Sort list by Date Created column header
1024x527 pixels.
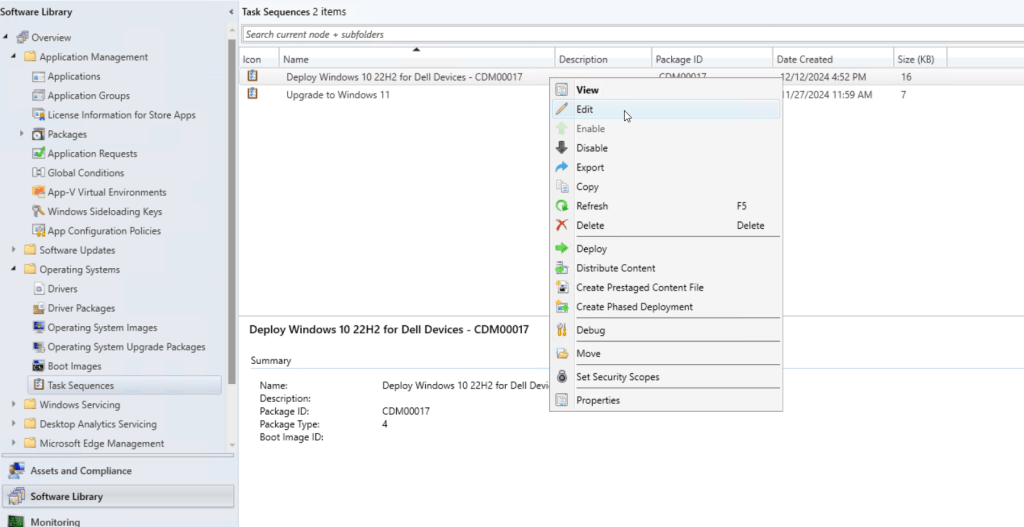(805, 59)
